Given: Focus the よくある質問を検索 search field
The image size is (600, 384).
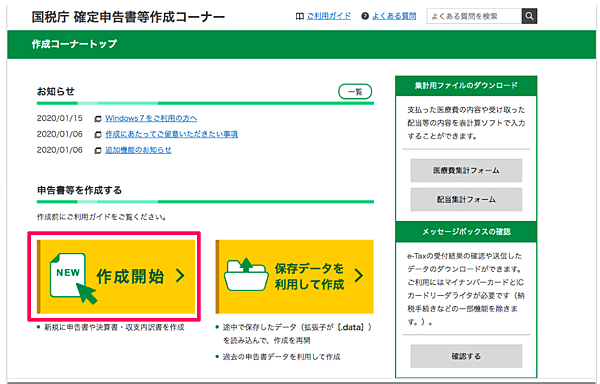Looking at the screenshot, I should click(474, 16).
